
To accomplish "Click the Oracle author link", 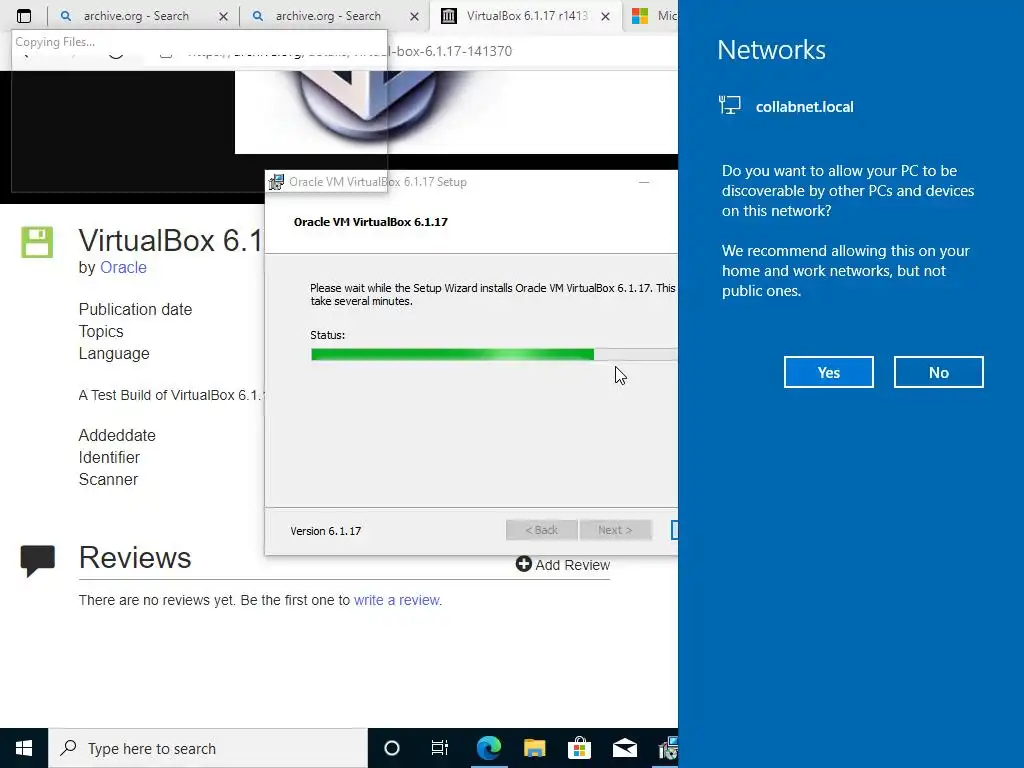I will click(x=123, y=267).
